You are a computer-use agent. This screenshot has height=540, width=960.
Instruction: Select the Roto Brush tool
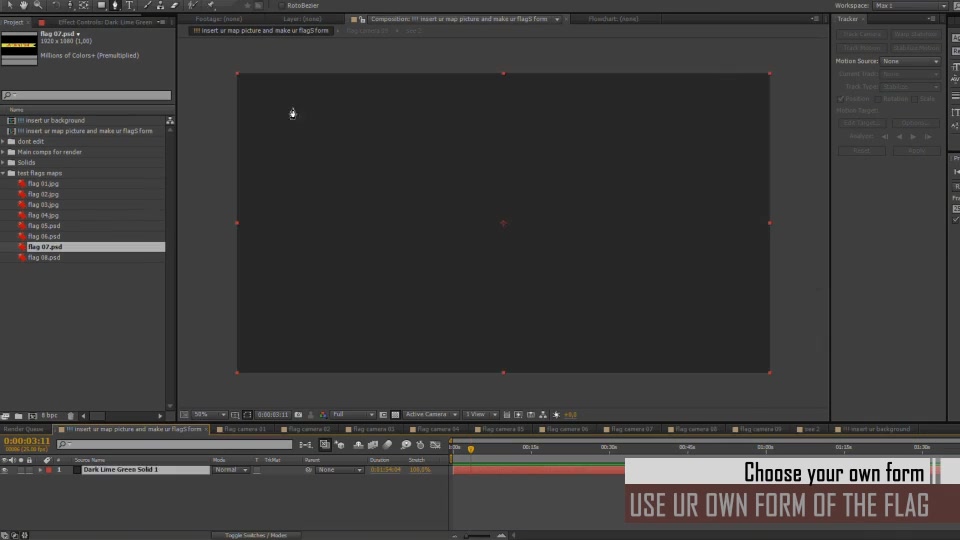tap(192, 5)
